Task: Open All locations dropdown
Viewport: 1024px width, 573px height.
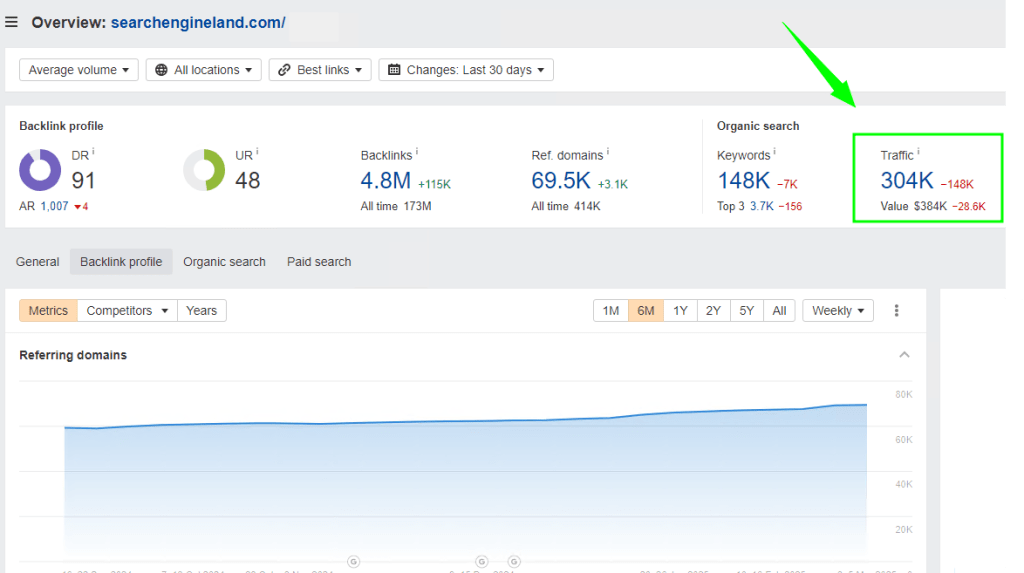Action: (204, 70)
